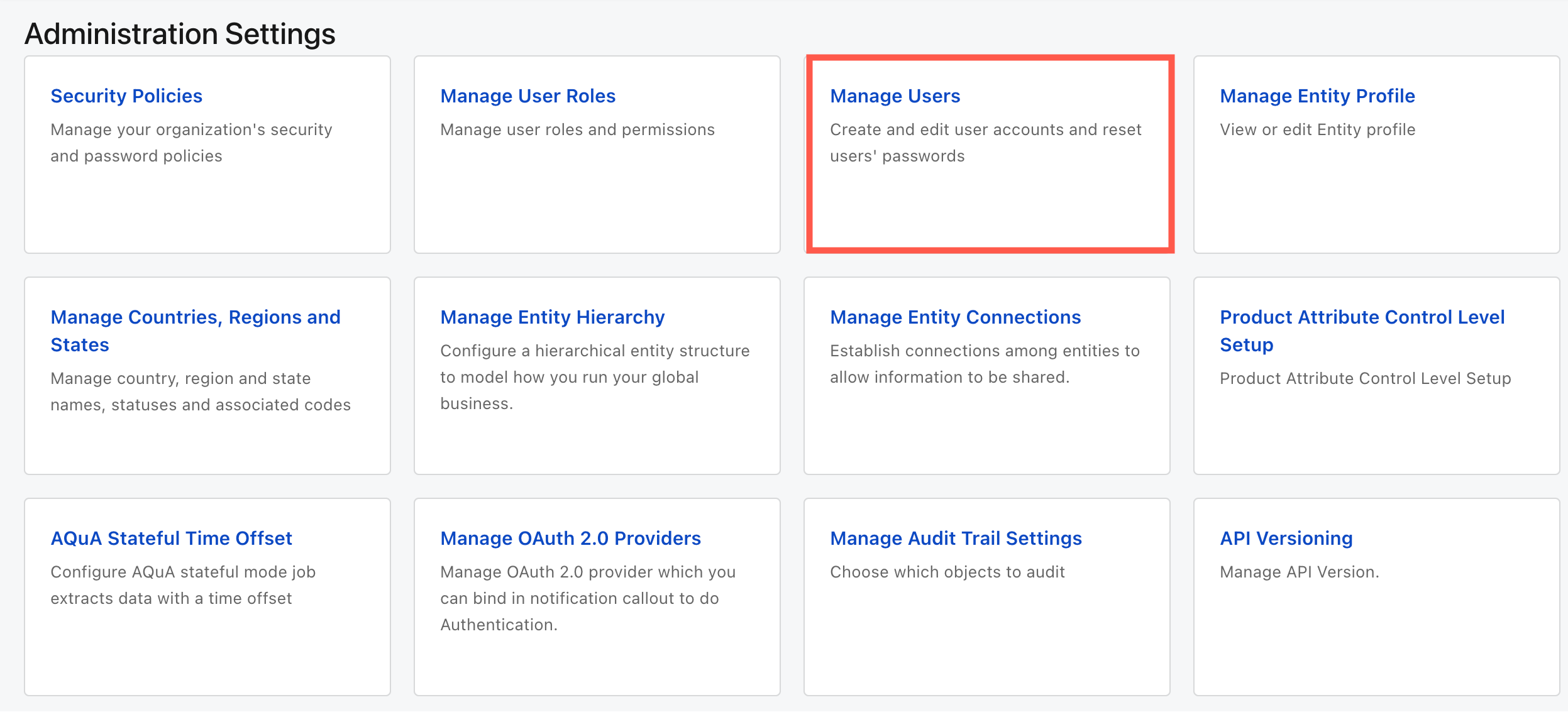This screenshot has height=717, width=1568.
Task: Open the Security Policies link
Action: click(126, 96)
